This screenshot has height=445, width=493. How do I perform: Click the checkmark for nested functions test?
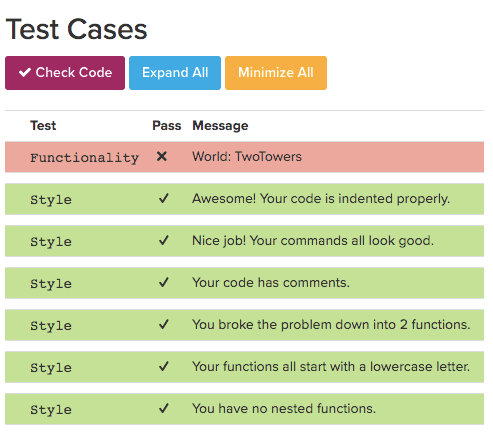tap(164, 408)
